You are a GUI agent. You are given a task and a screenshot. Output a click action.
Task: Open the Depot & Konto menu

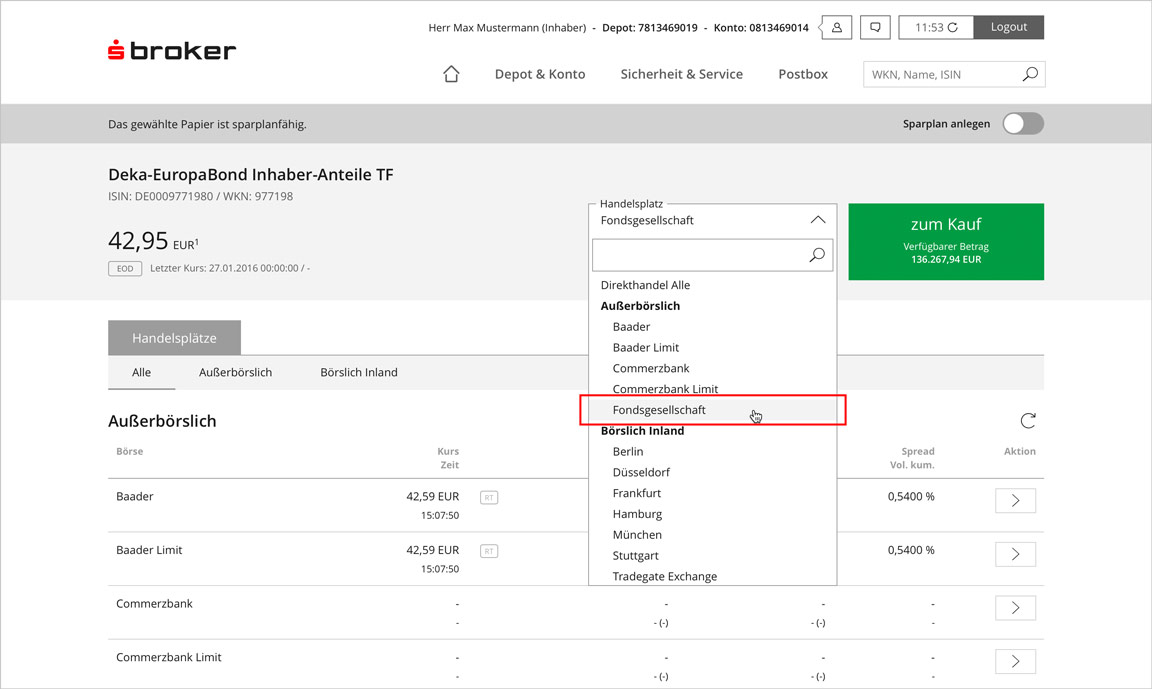pyautogui.click(x=540, y=74)
